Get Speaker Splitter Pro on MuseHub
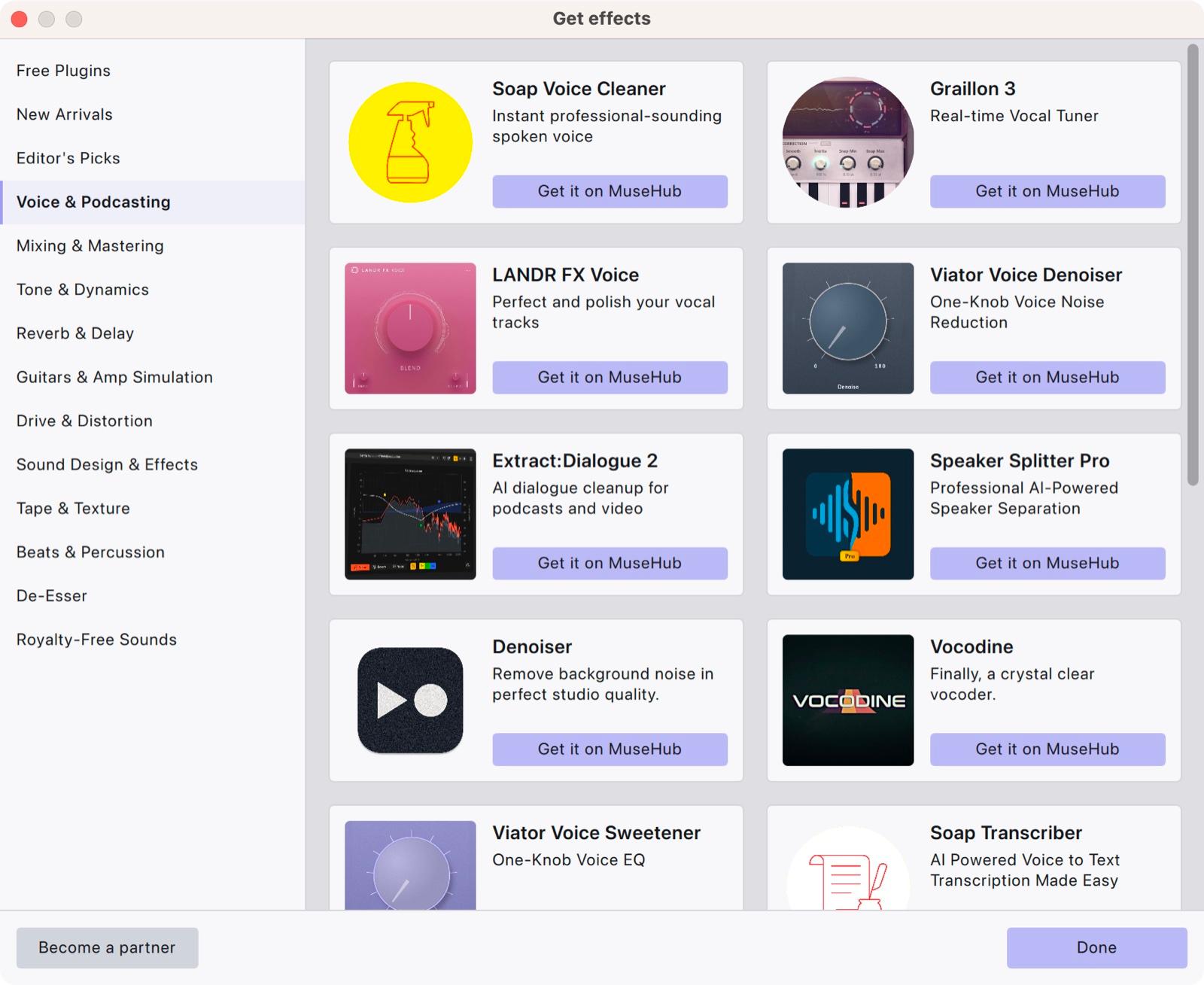The width and height of the screenshot is (1204, 985). point(1047,563)
